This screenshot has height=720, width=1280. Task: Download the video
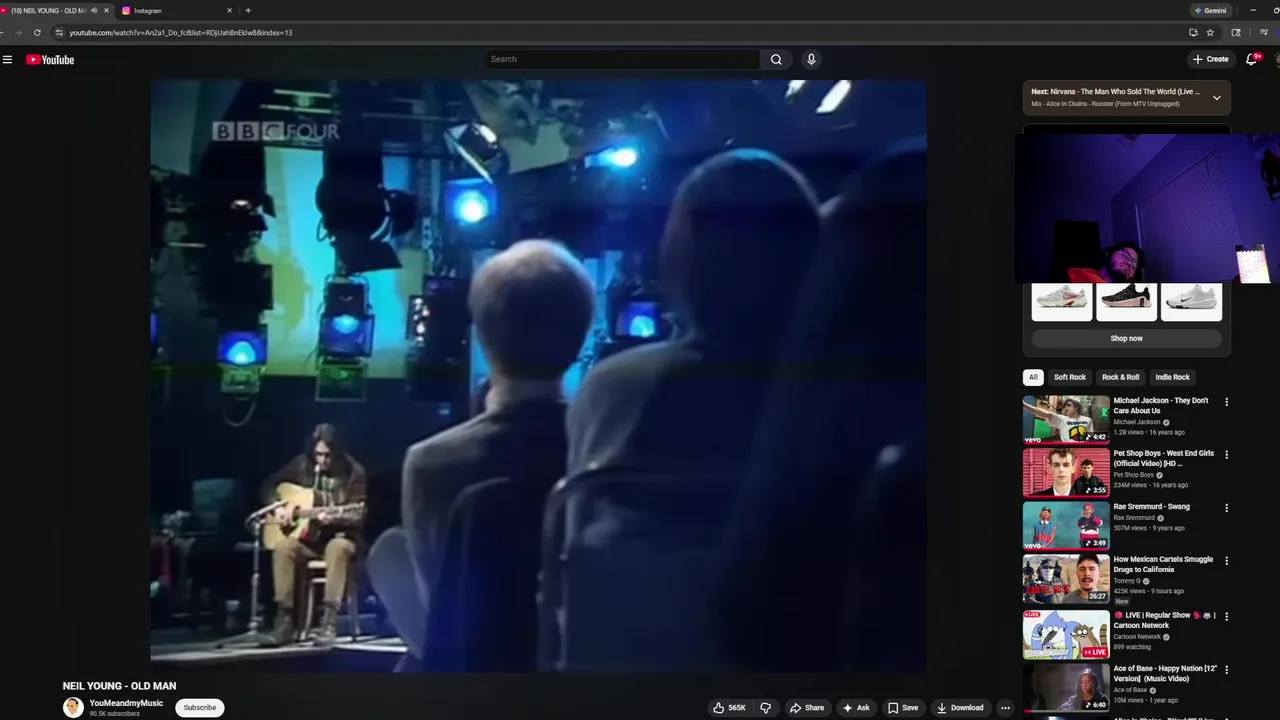tap(960, 707)
